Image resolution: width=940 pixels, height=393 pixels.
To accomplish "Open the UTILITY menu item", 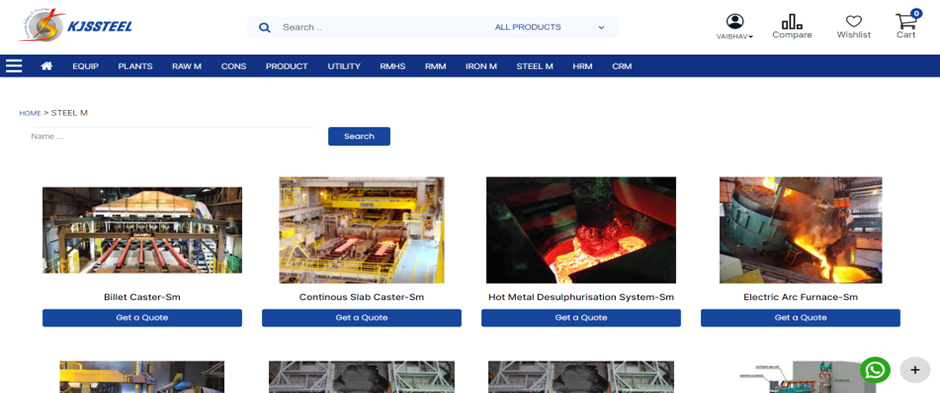I will click(x=344, y=66).
